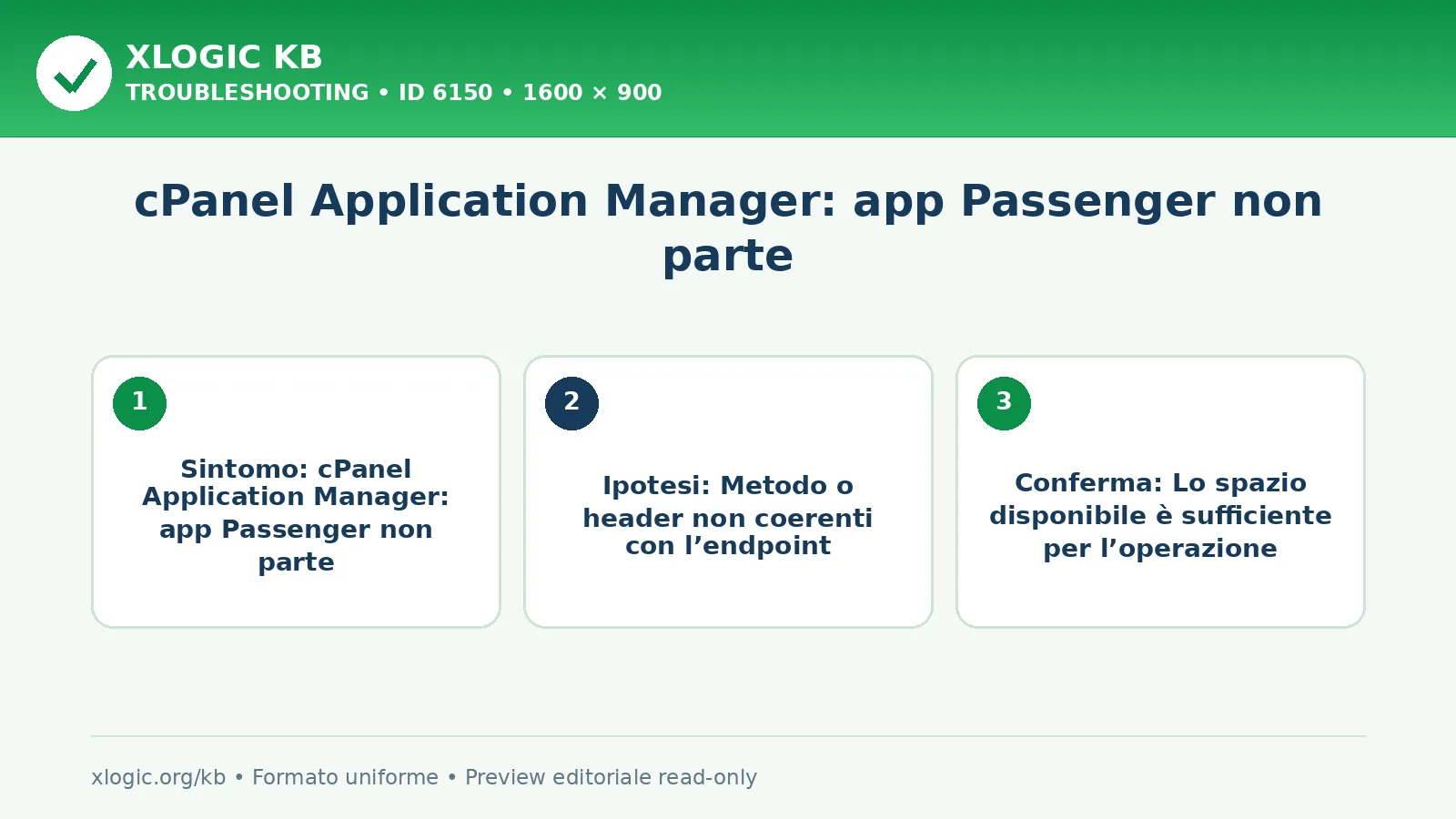Screen dimensions: 1456x819
Task: Click the step 2 number badge
Action: [x=571, y=403]
